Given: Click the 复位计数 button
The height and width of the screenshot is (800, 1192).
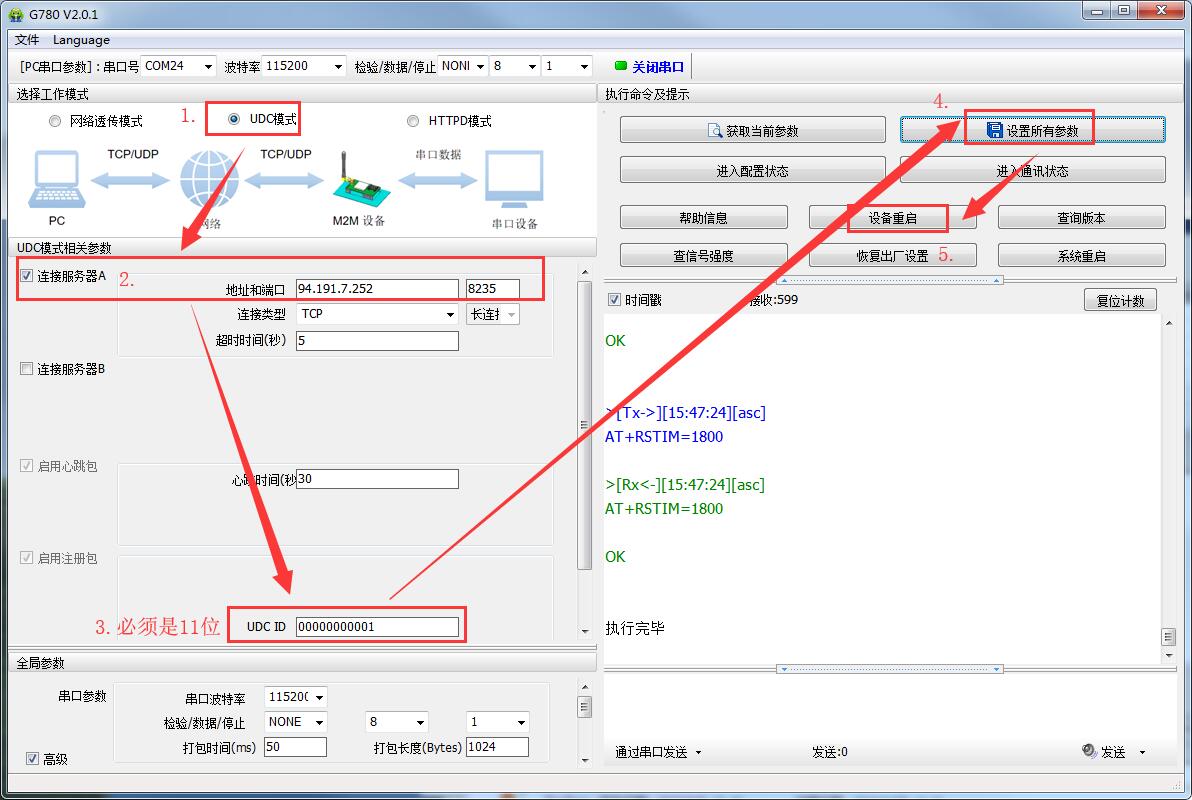Looking at the screenshot, I should [1119, 300].
